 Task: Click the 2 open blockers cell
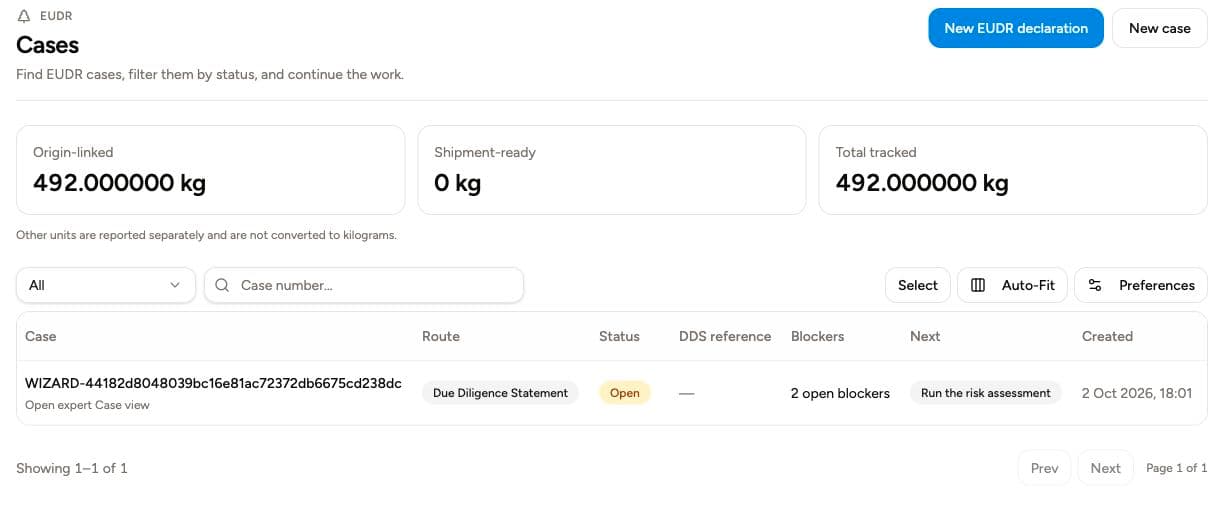click(840, 393)
